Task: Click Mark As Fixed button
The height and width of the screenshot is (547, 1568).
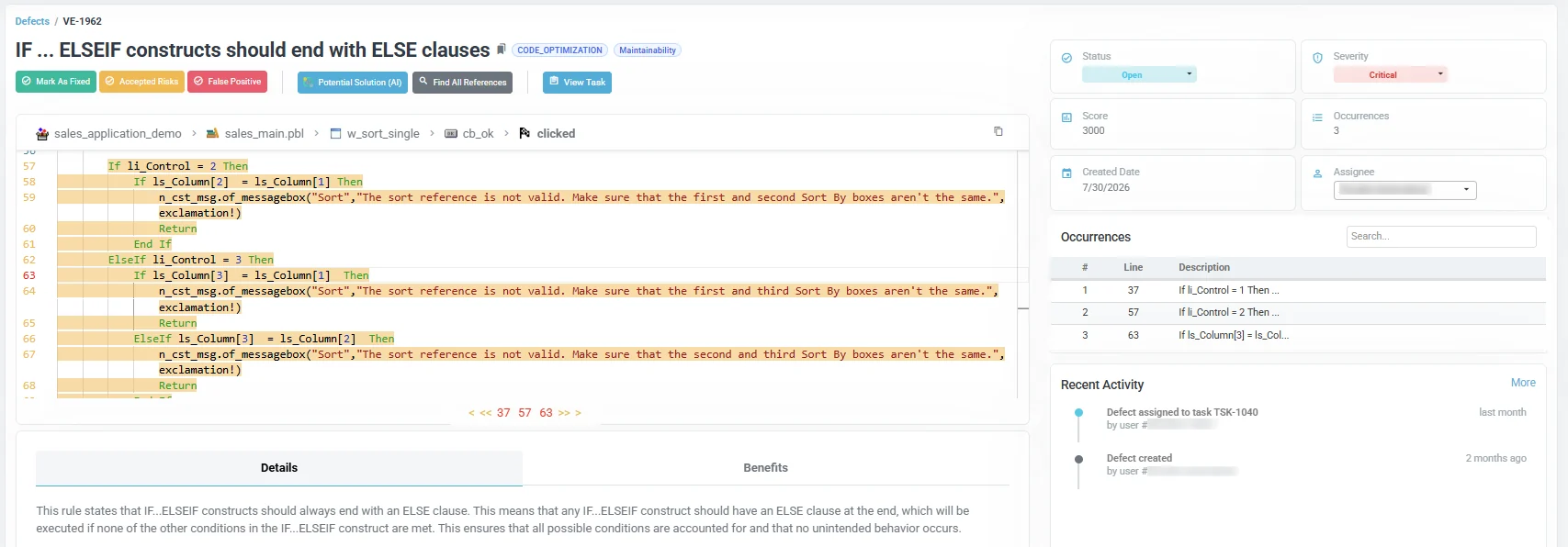Action: (x=56, y=82)
